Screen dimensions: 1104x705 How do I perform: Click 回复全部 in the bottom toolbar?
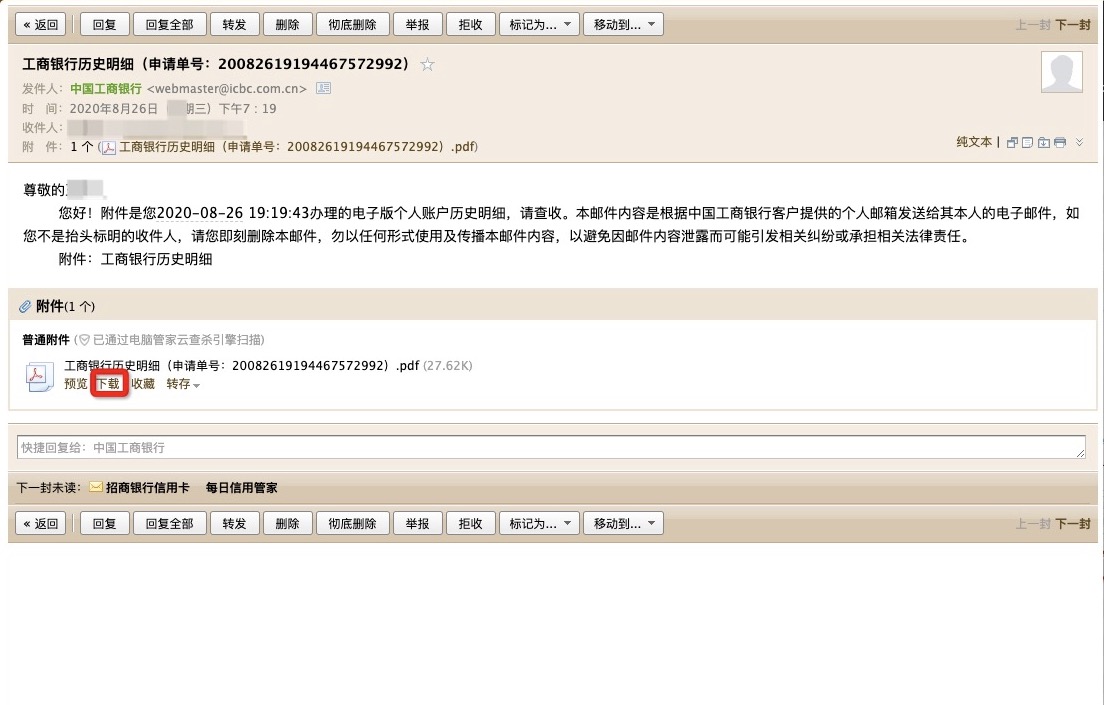[x=169, y=523]
